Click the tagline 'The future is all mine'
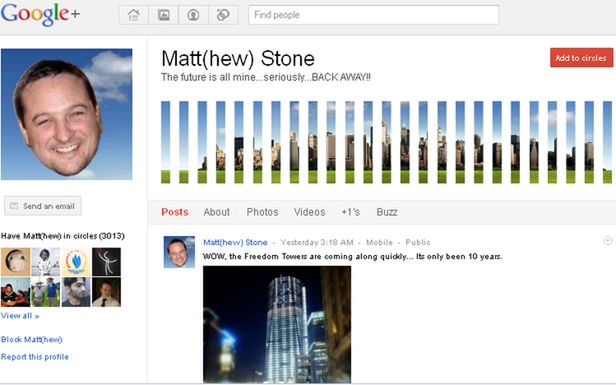Viewport: 616px width, 385px height. tap(266, 77)
